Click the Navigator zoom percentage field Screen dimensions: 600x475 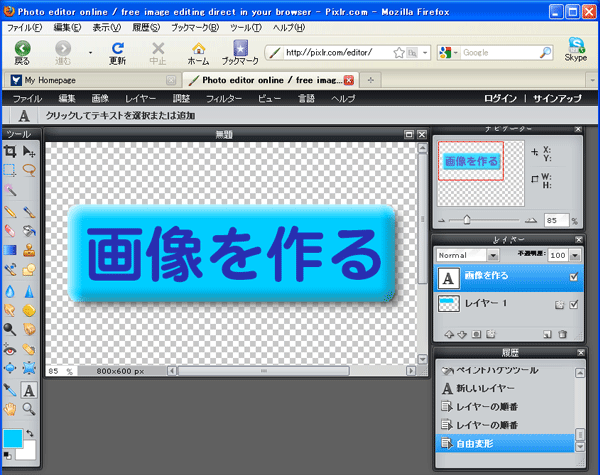coord(556,220)
